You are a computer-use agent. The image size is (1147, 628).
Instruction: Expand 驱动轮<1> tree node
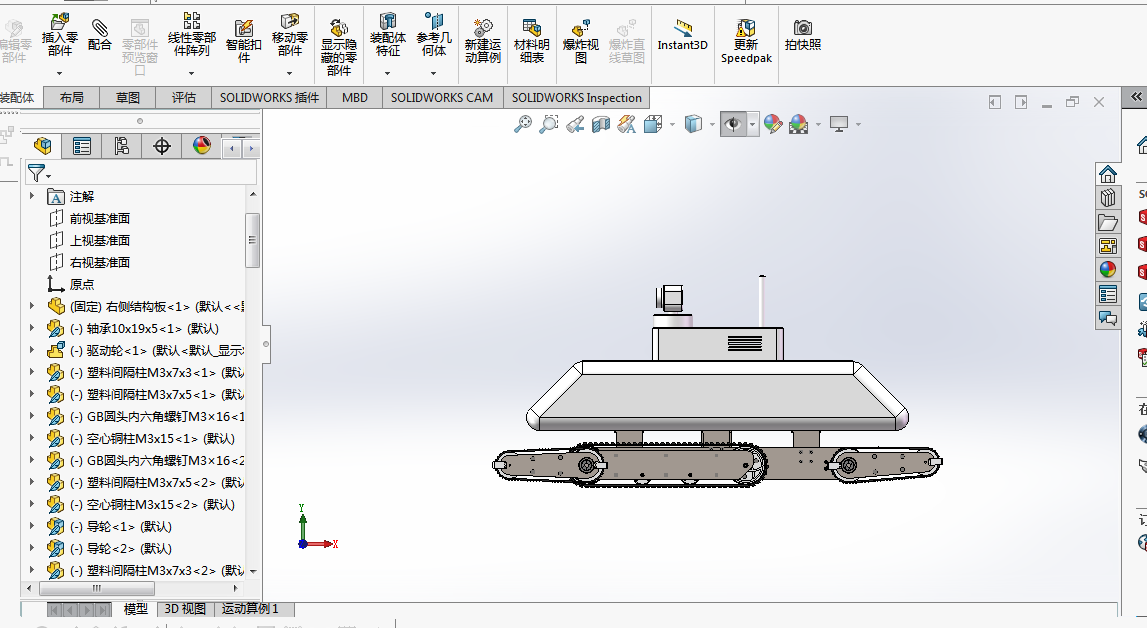click(32, 349)
